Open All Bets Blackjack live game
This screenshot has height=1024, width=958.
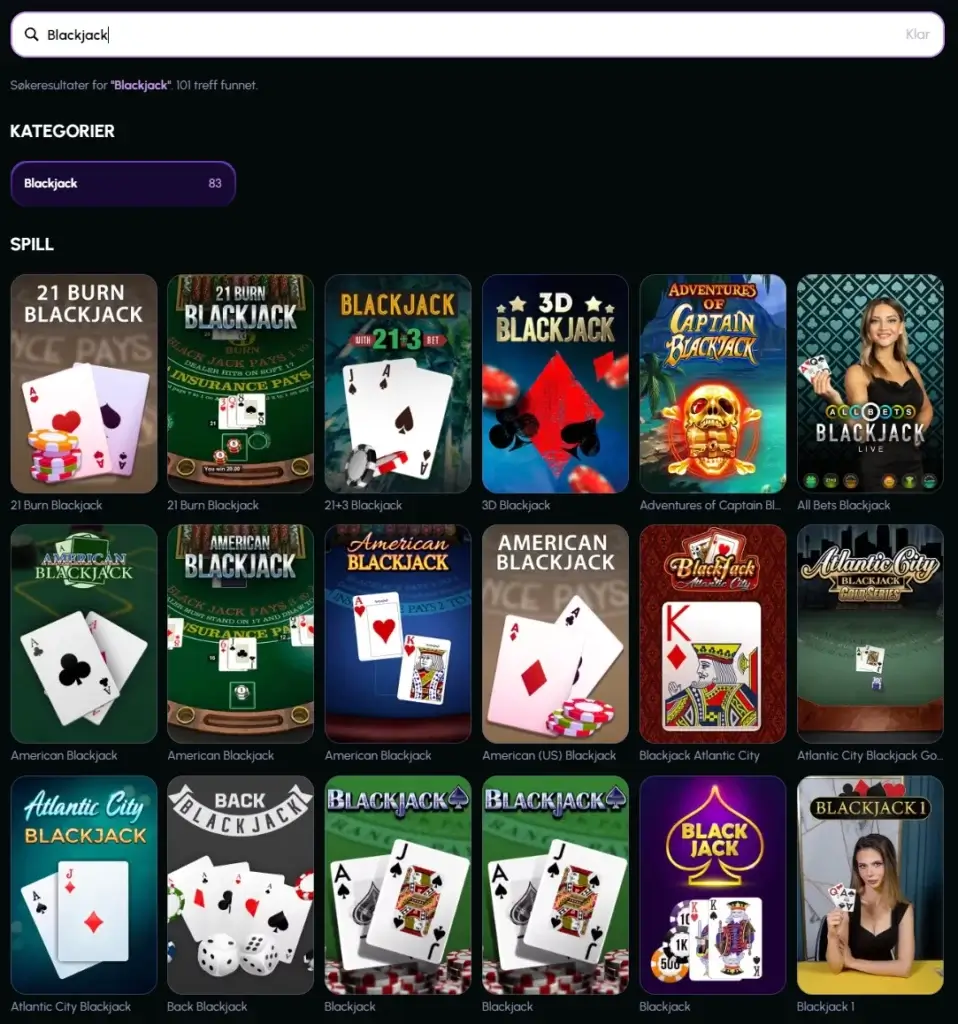pos(870,383)
